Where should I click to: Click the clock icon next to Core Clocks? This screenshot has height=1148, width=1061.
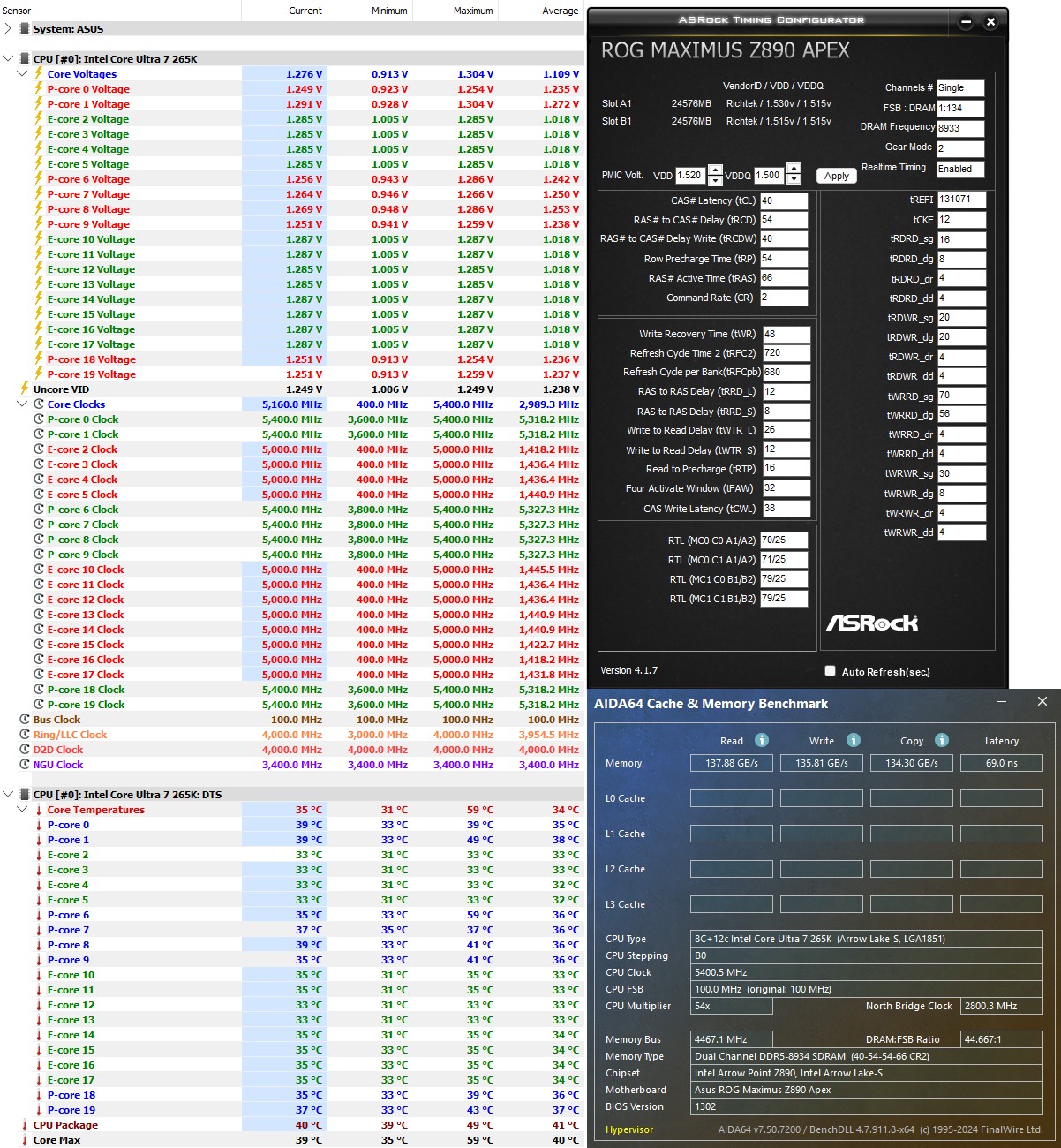pos(39,404)
